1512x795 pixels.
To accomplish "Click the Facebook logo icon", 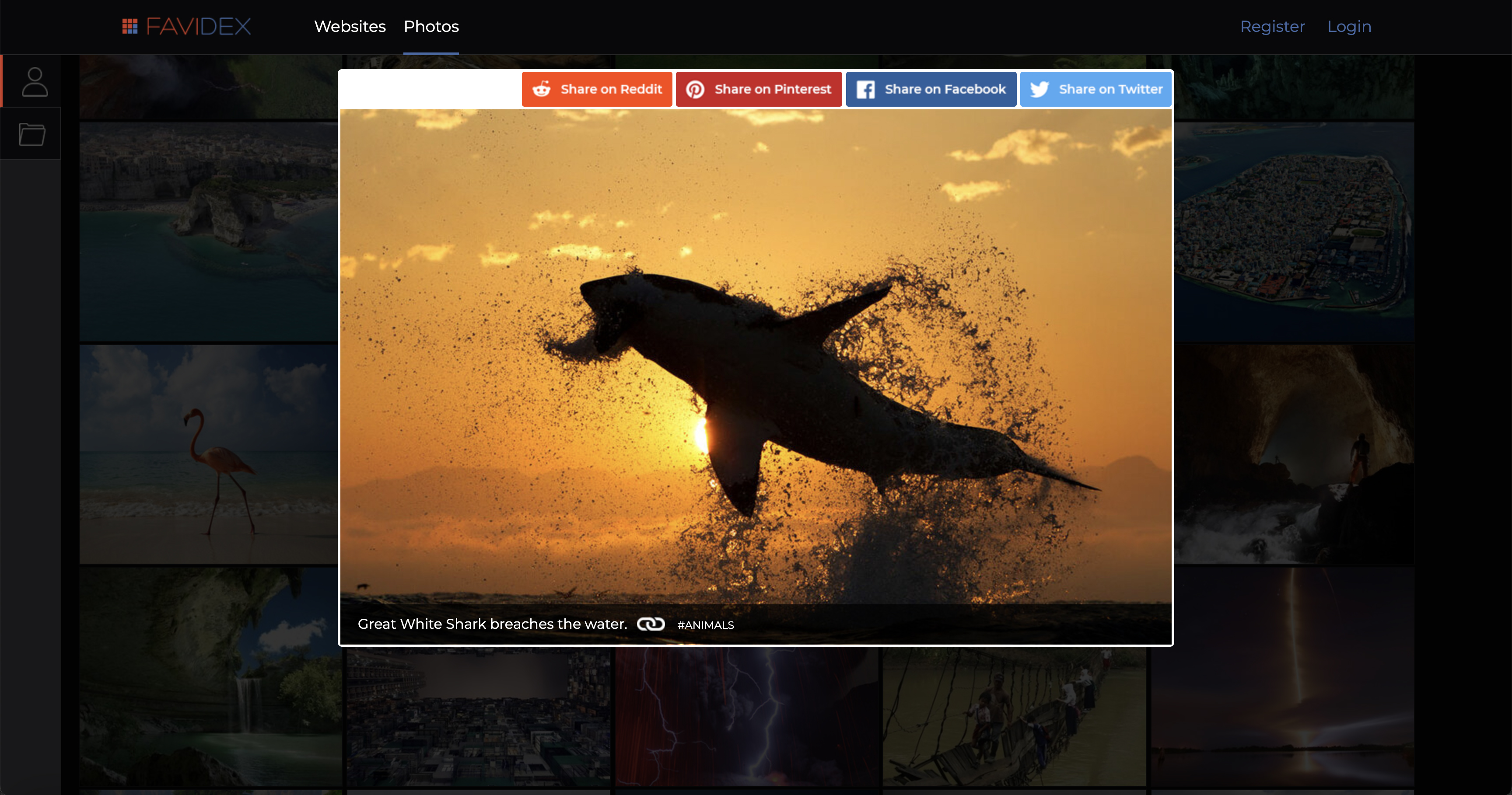I will (x=865, y=89).
